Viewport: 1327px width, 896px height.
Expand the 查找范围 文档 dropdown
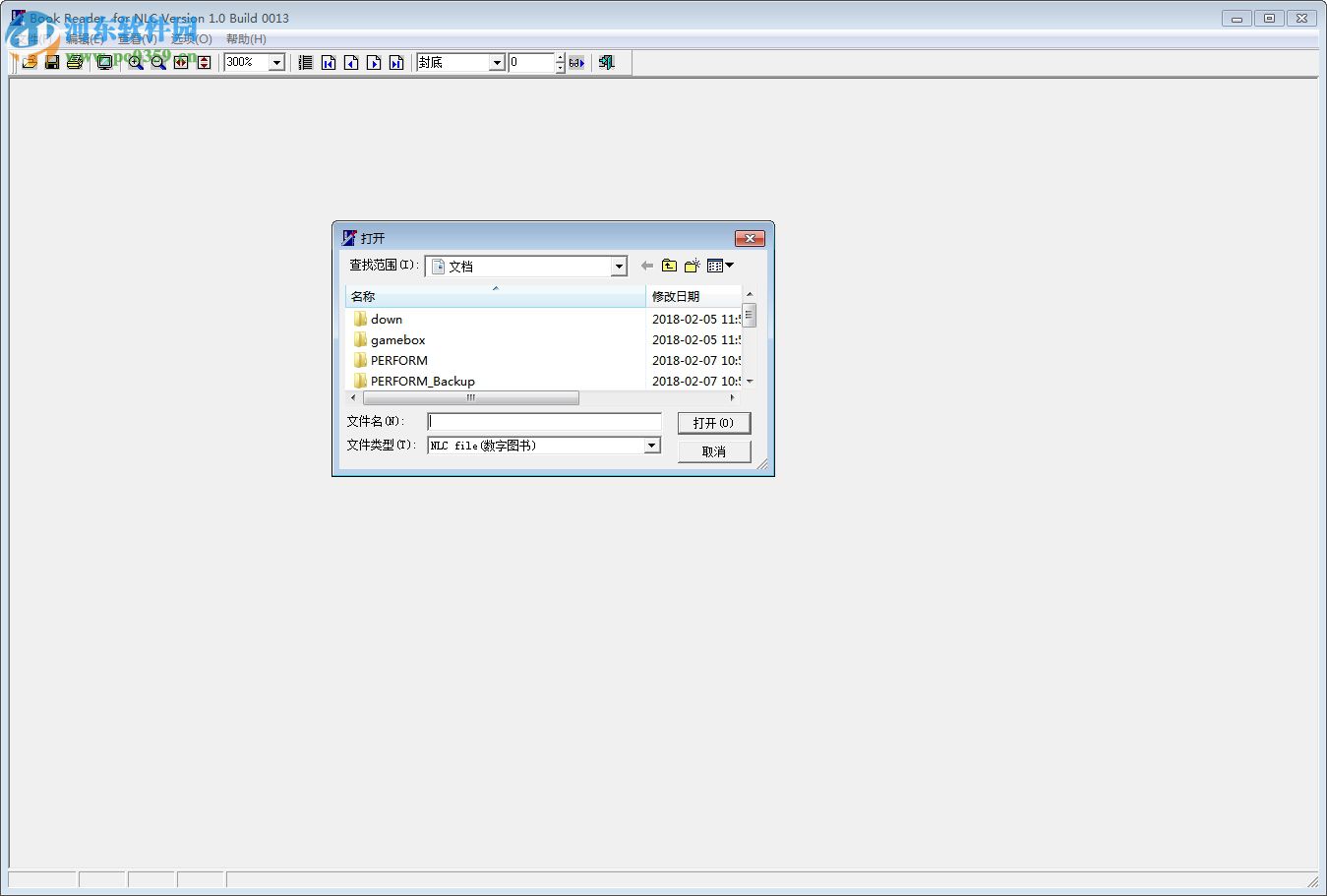coord(619,267)
